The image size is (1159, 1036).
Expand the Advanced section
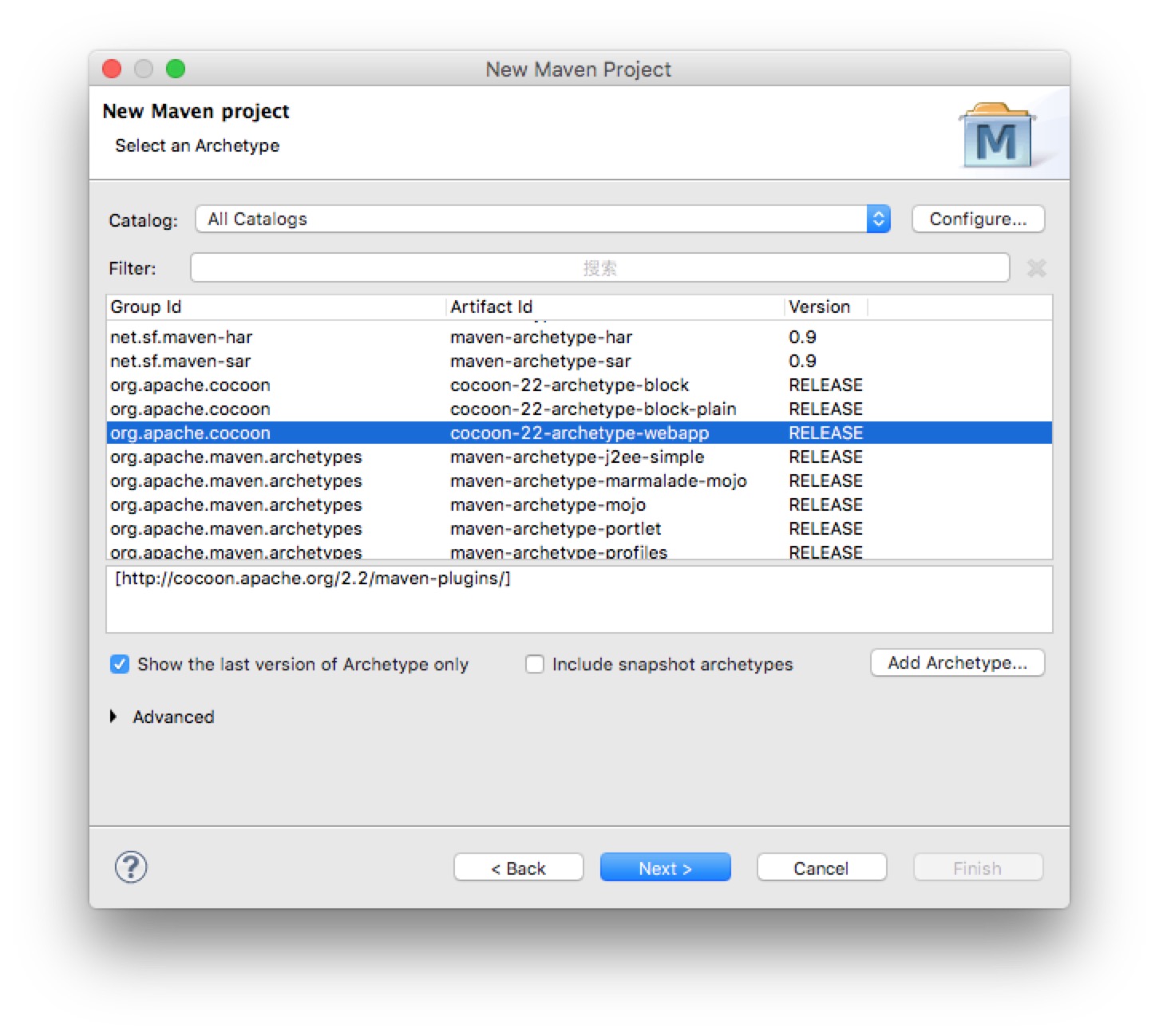tap(113, 717)
